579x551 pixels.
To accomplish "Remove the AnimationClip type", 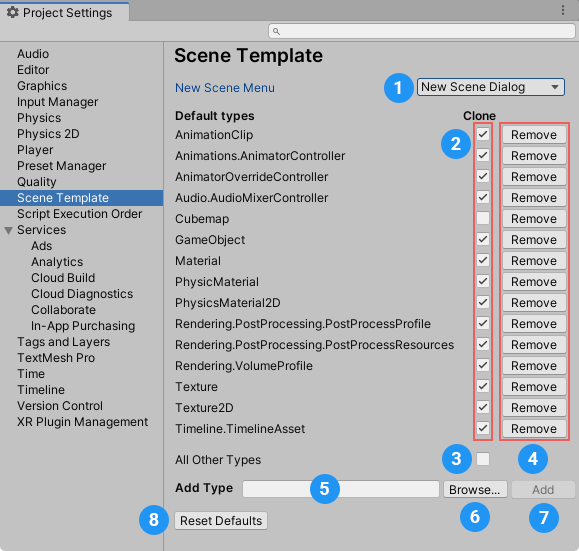I will (534, 135).
